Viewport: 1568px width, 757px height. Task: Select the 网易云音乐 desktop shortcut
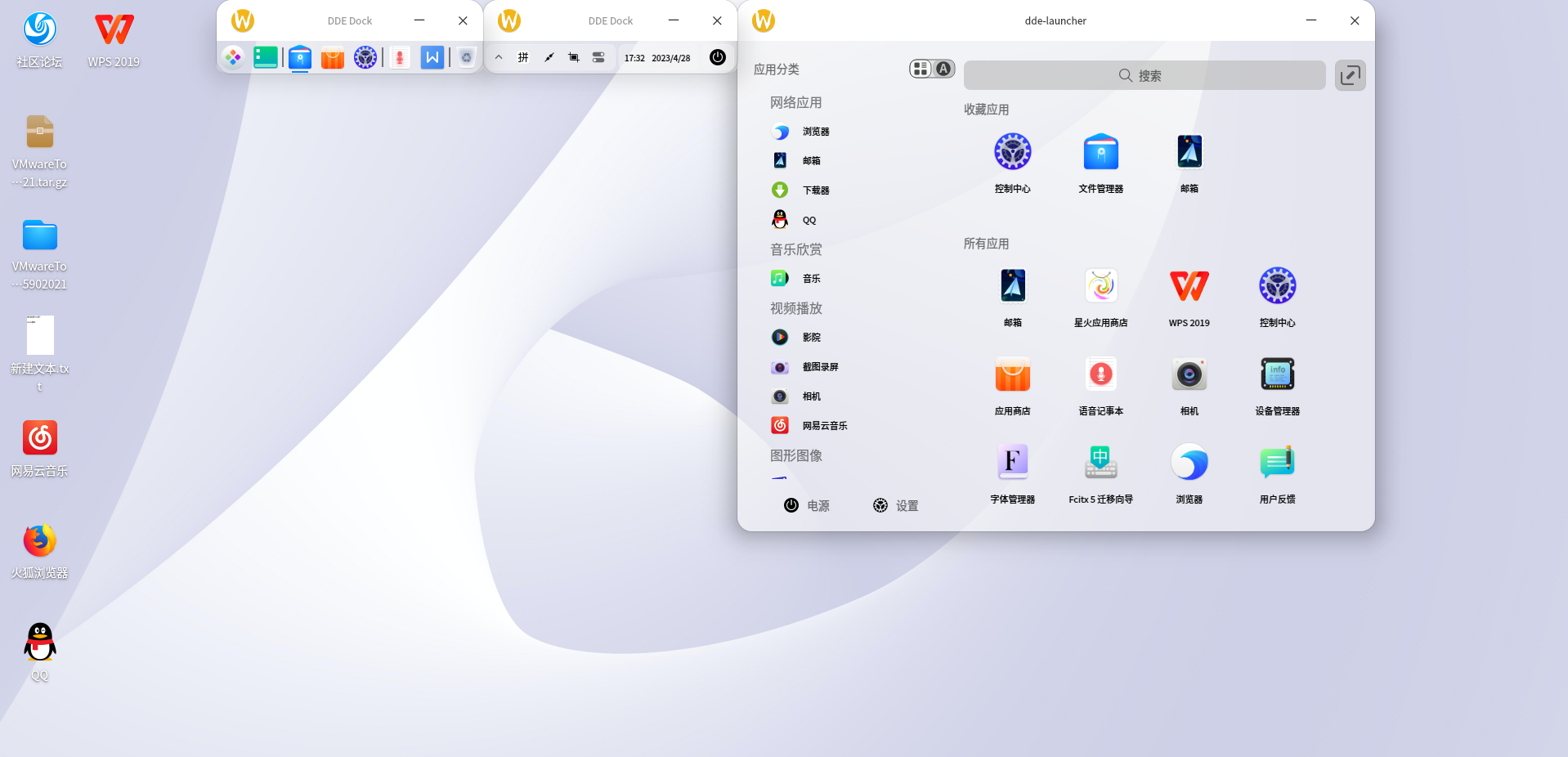pyautogui.click(x=39, y=449)
